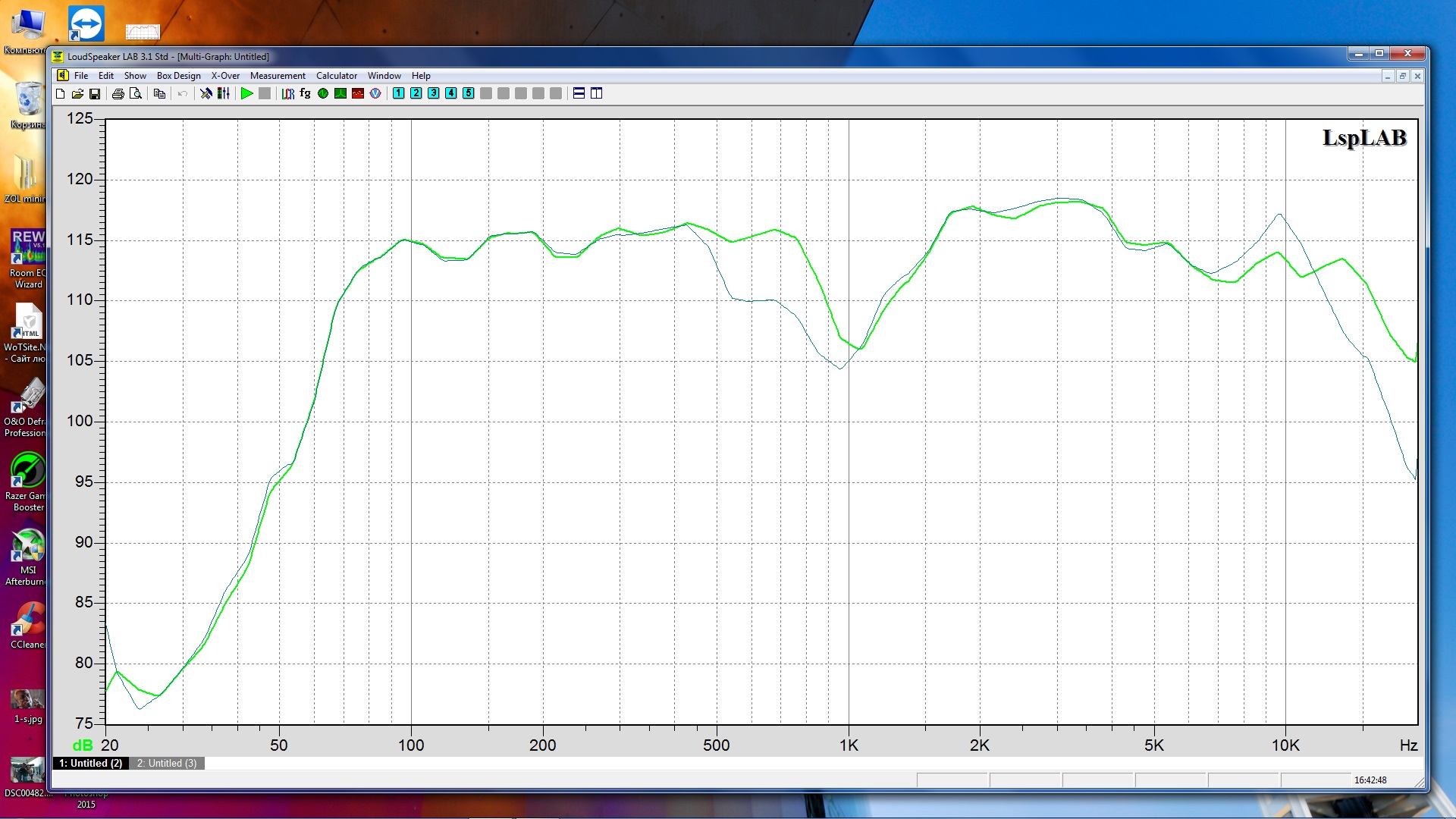1456x819 pixels.
Task: Click the window resize grip at bottom-right
Action: [x=1419, y=782]
